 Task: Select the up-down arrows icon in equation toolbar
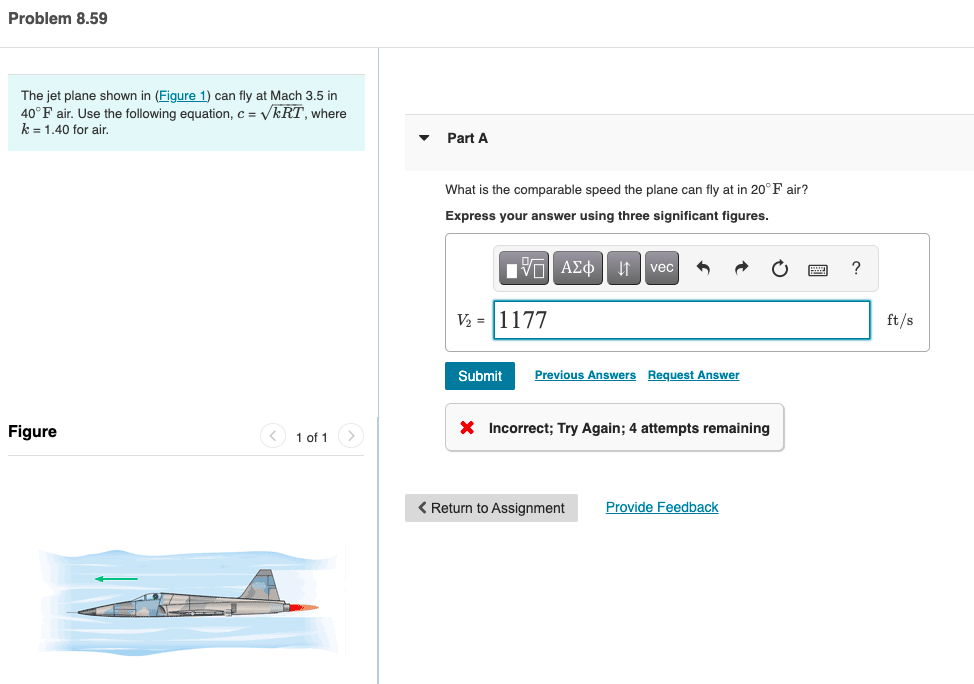tap(623, 267)
